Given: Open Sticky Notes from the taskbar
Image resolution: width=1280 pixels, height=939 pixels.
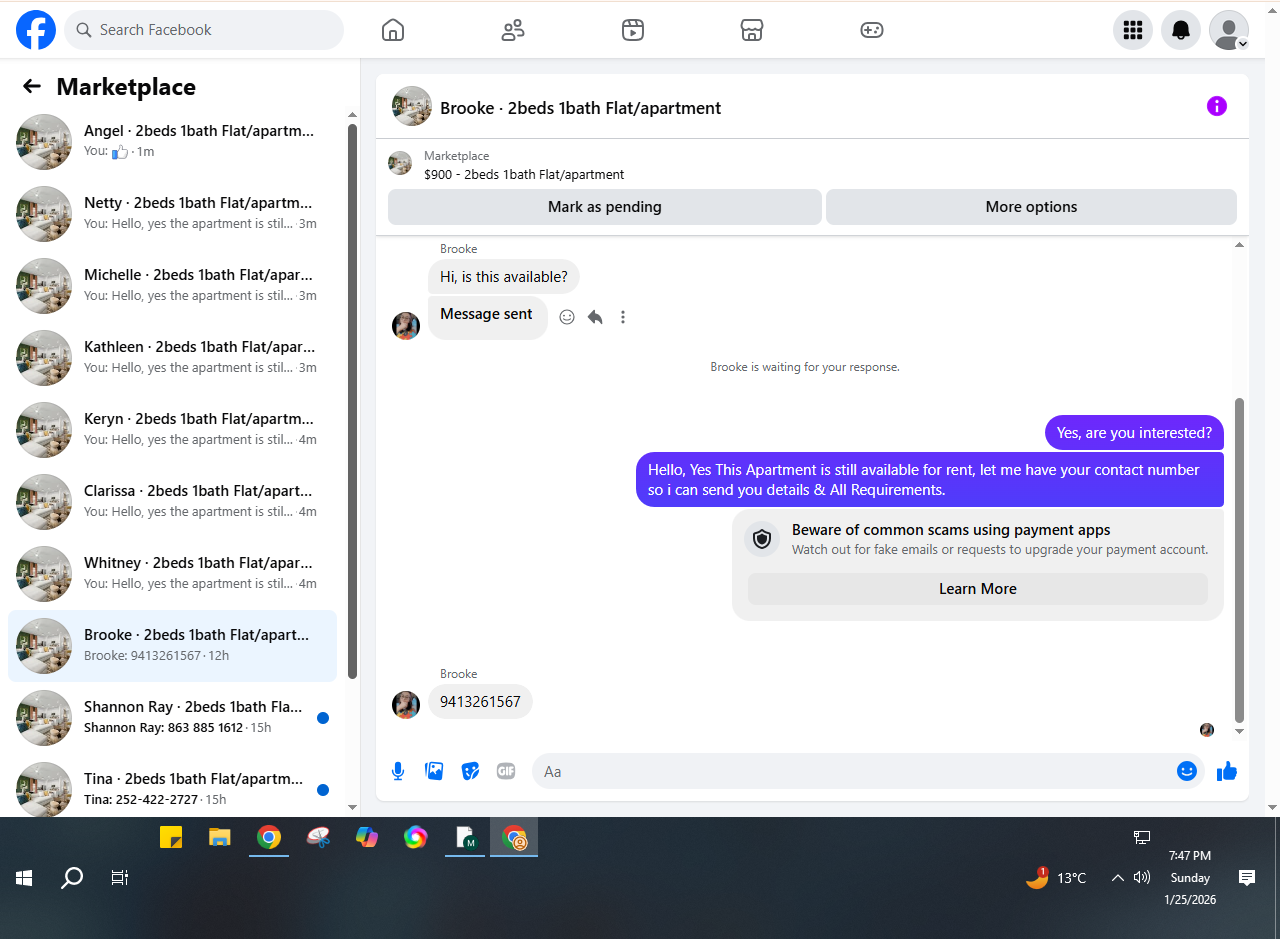Looking at the screenshot, I should [x=171, y=837].
